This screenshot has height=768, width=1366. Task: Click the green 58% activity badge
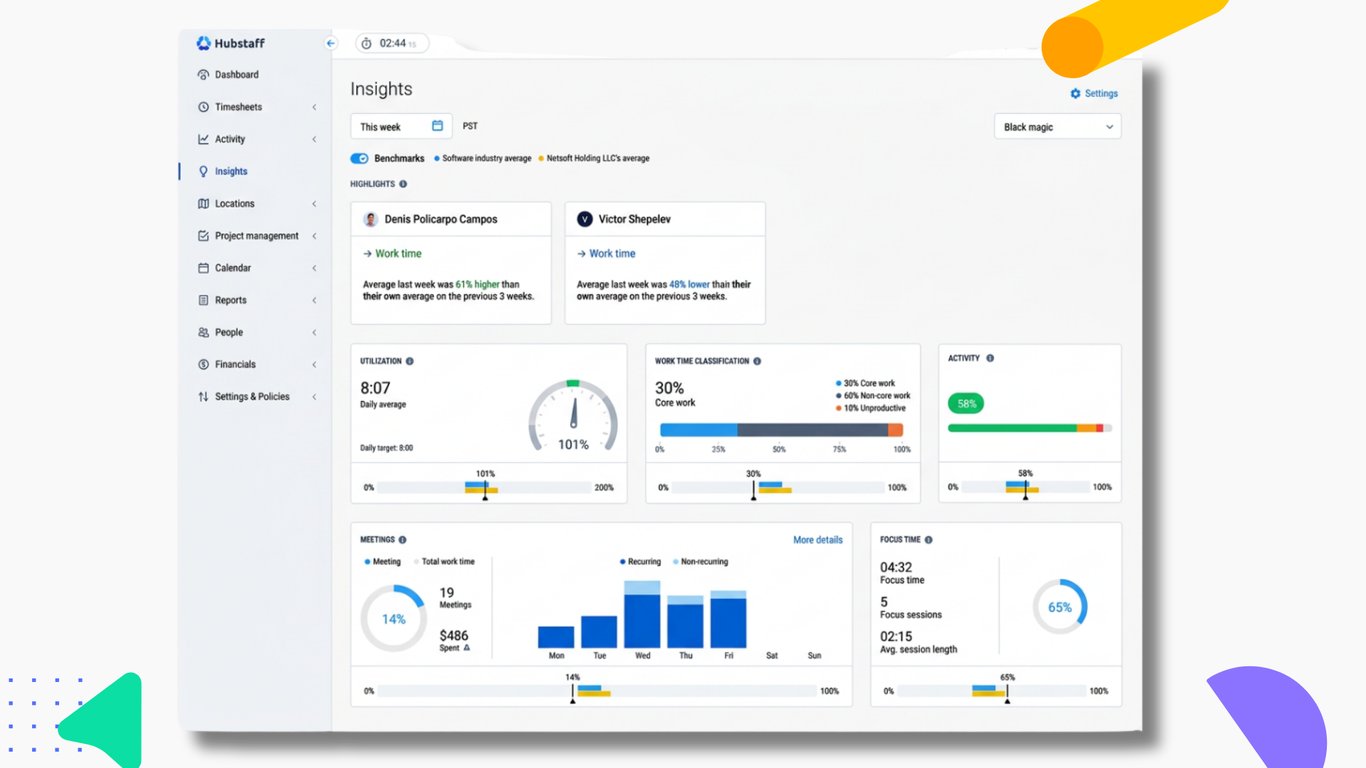[966, 404]
